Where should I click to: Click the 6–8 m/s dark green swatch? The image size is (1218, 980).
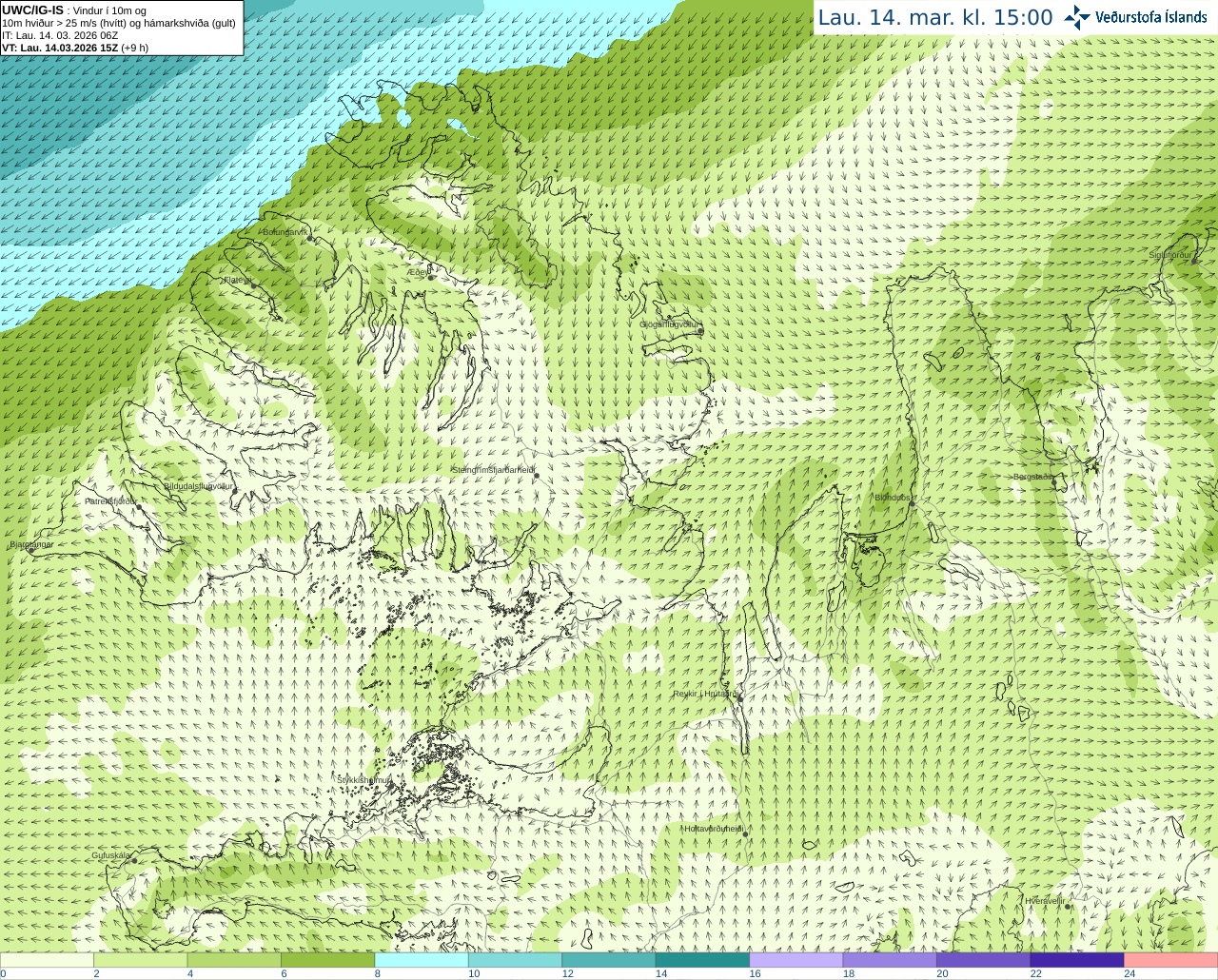(x=327, y=960)
